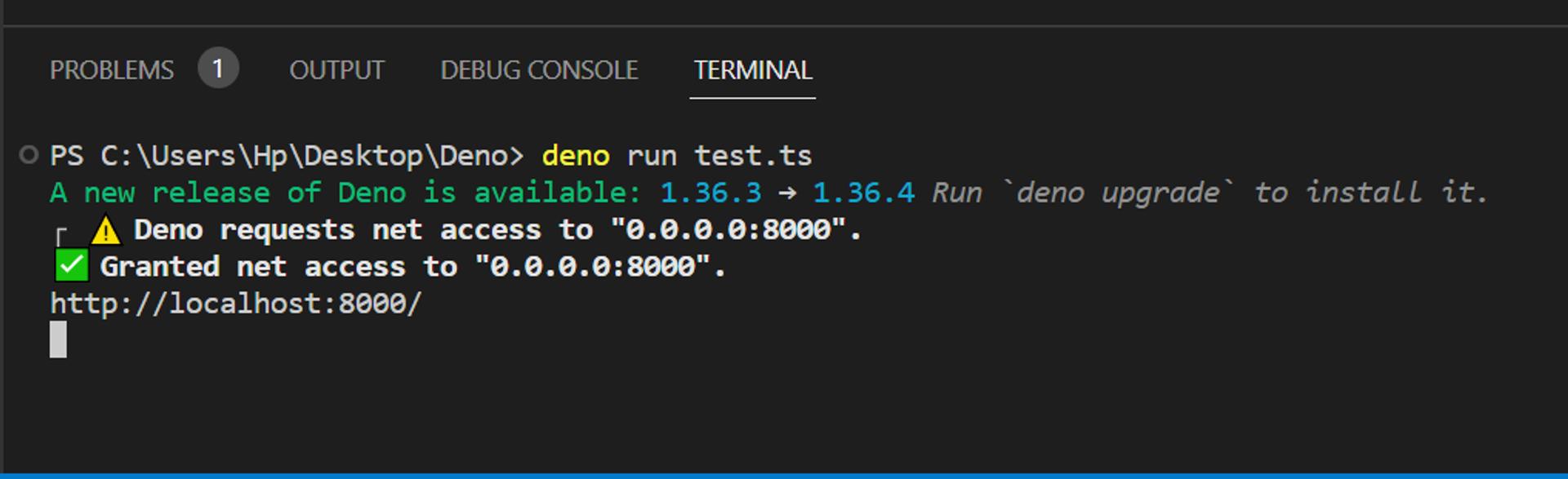The height and width of the screenshot is (479, 1568).
Task: Click the green checkmark icon for granted access
Action: (70, 266)
